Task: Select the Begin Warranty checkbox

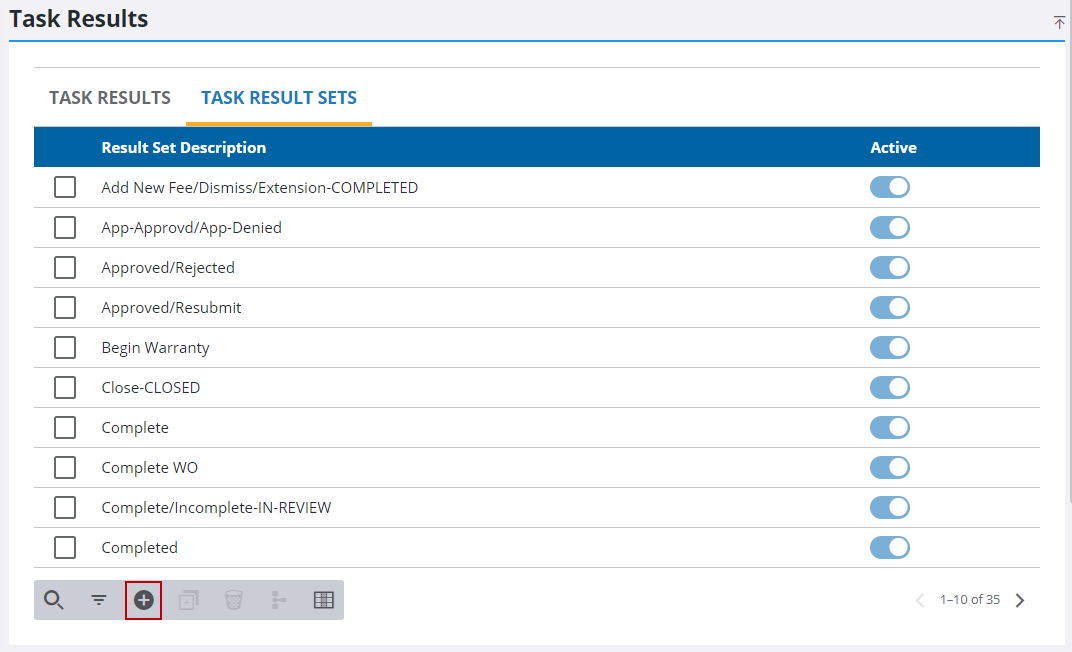Action: tap(65, 348)
